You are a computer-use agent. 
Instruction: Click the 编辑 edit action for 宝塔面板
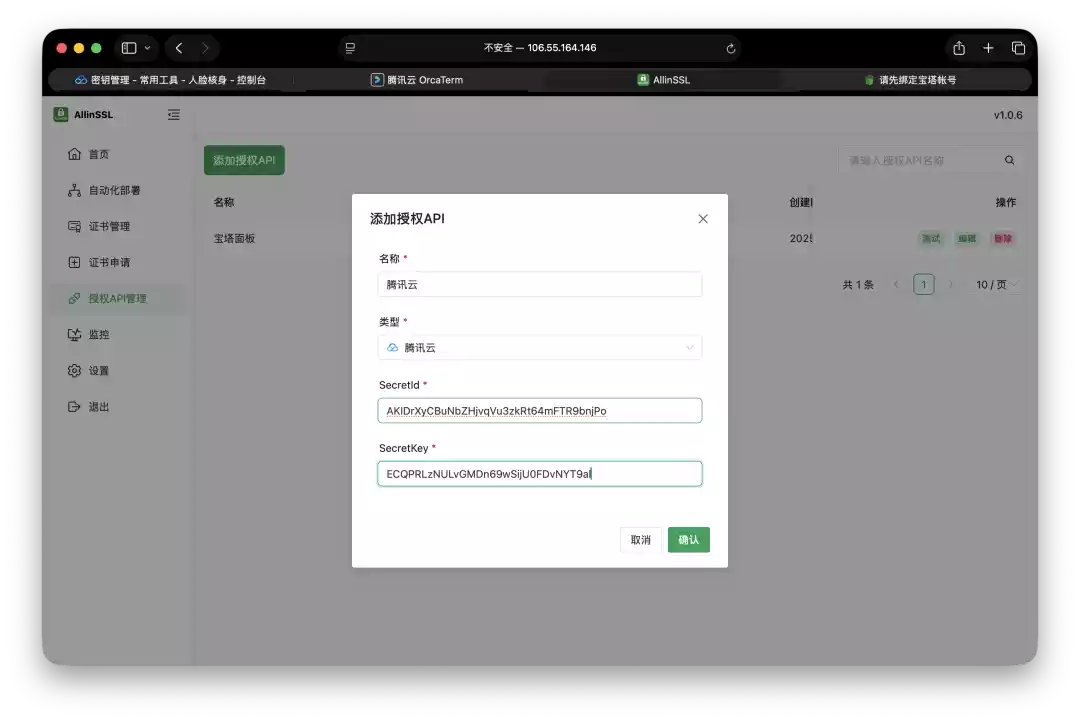click(966, 239)
